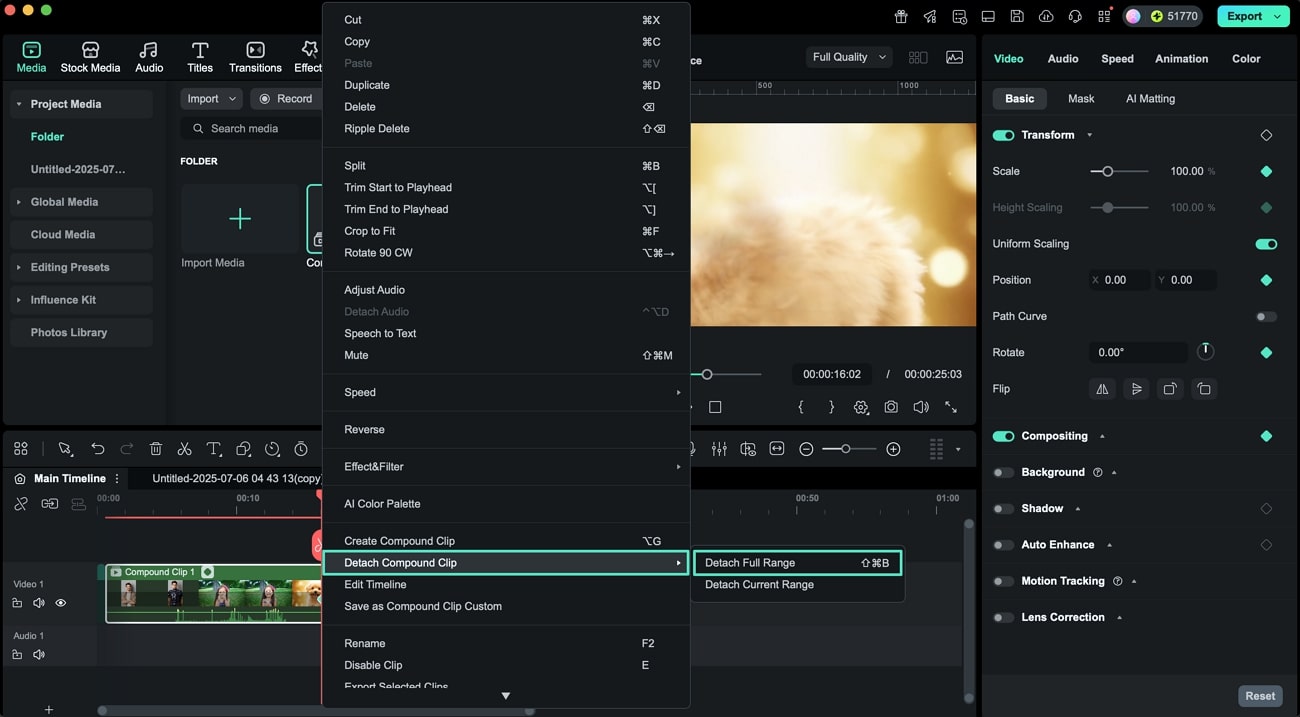
Task: Open the Import dropdown
Action: [x=211, y=99]
